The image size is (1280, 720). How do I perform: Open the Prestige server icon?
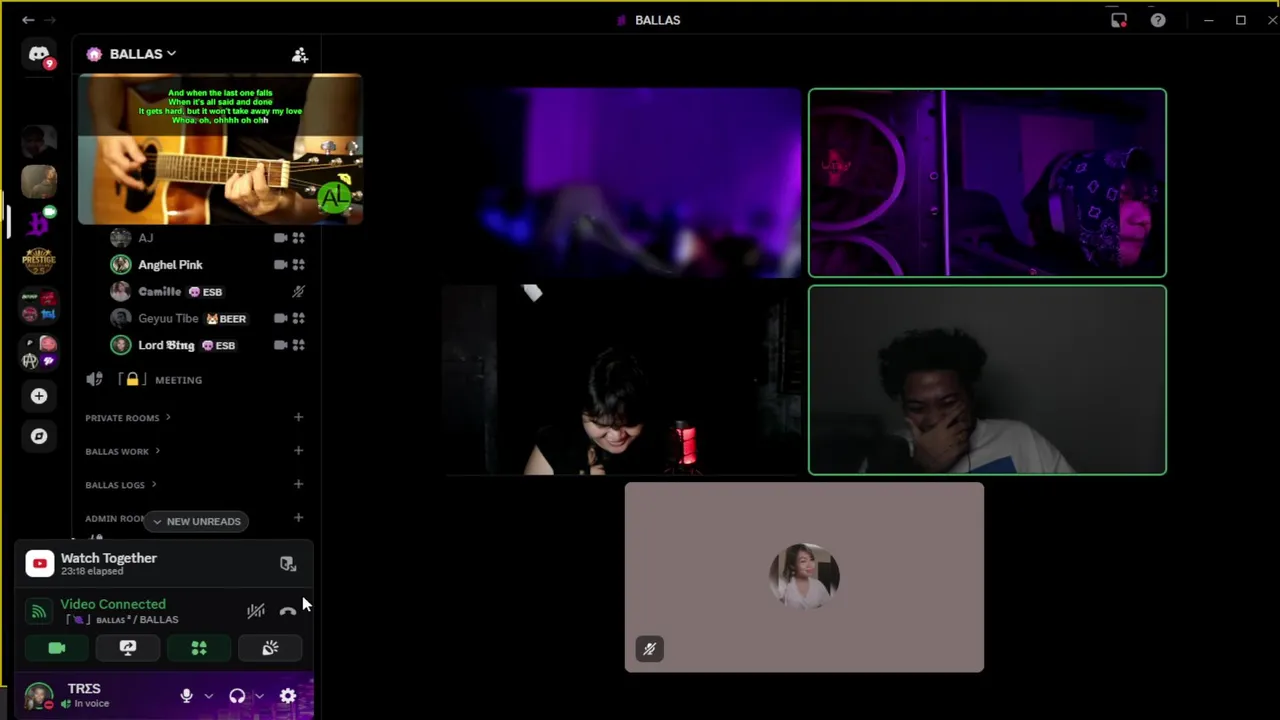[x=39, y=262]
